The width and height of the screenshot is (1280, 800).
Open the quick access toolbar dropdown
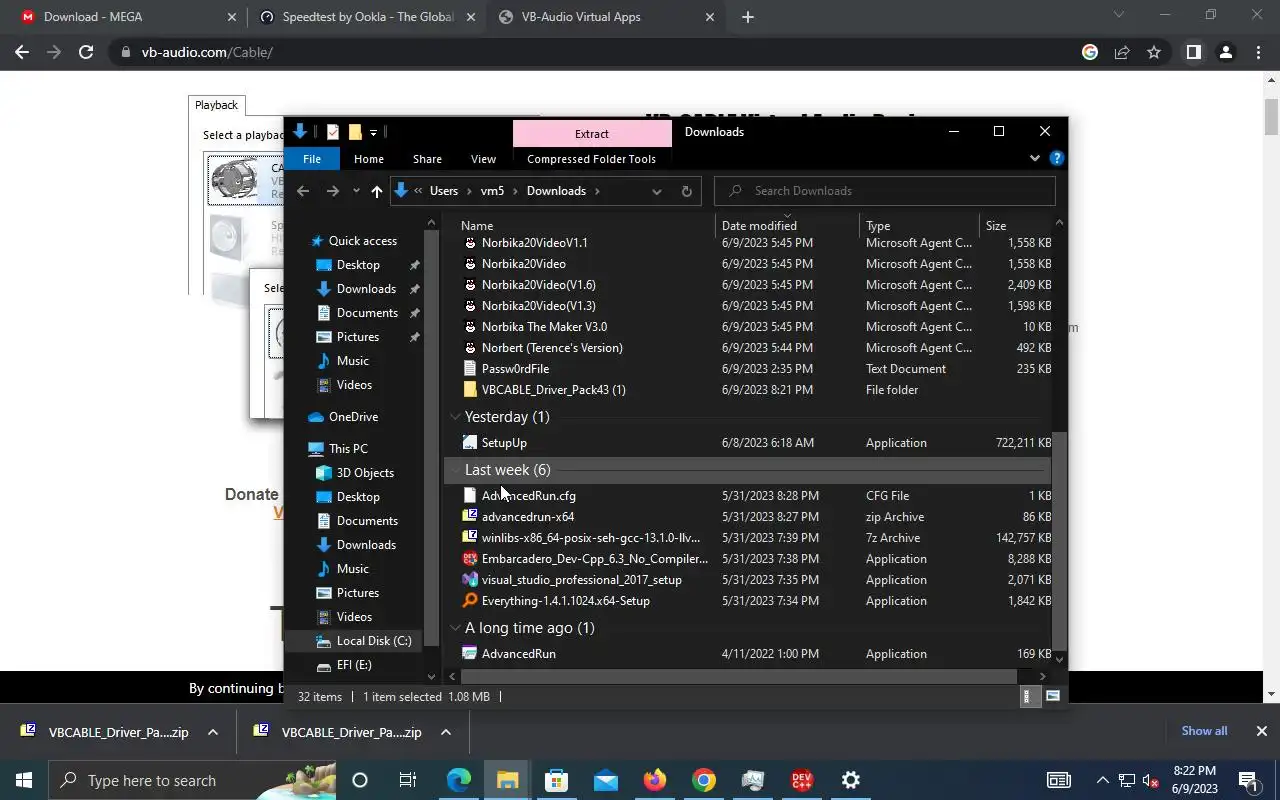(373, 132)
